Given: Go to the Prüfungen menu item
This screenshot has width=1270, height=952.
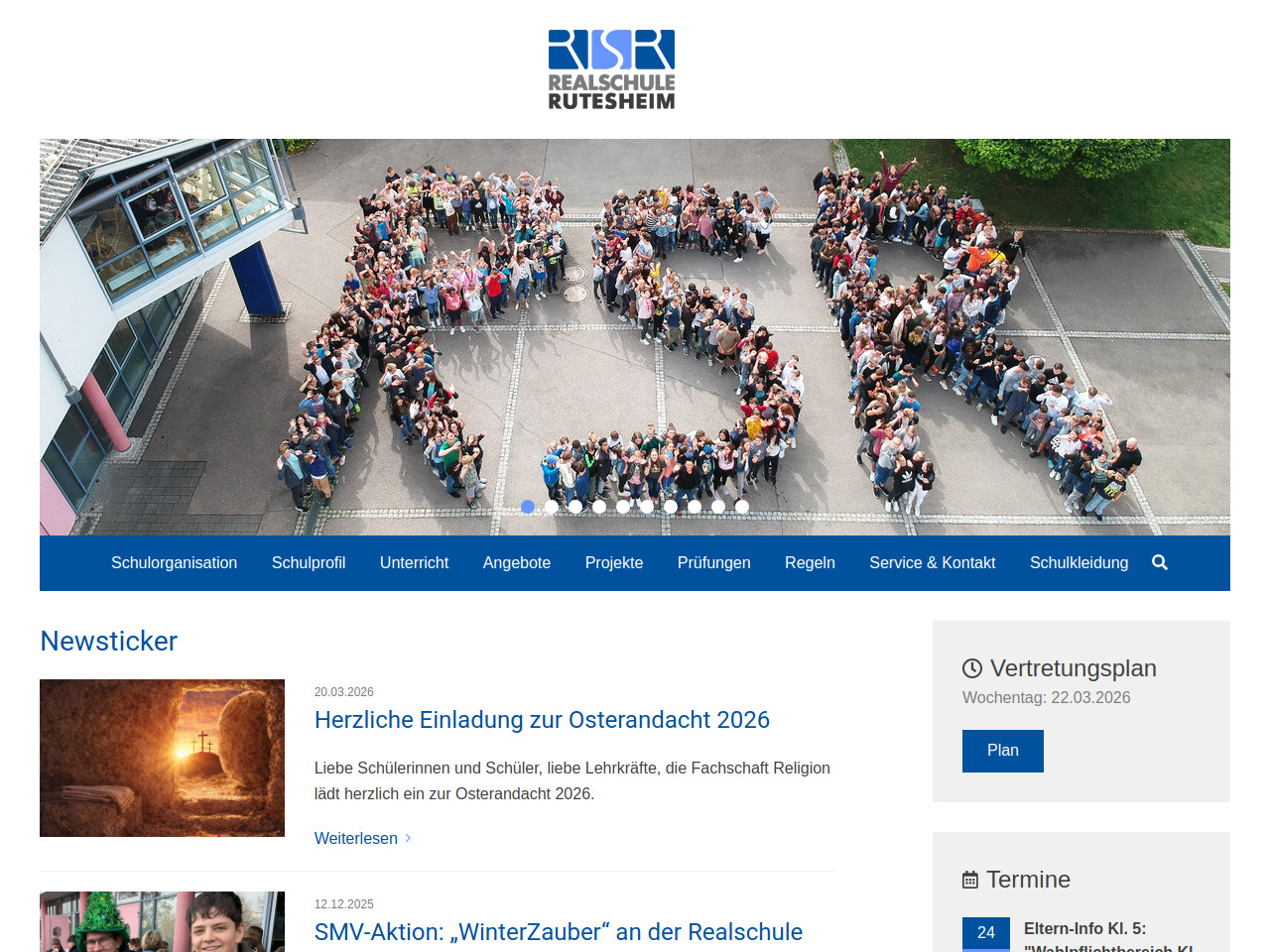Looking at the screenshot, I should 713,563.
